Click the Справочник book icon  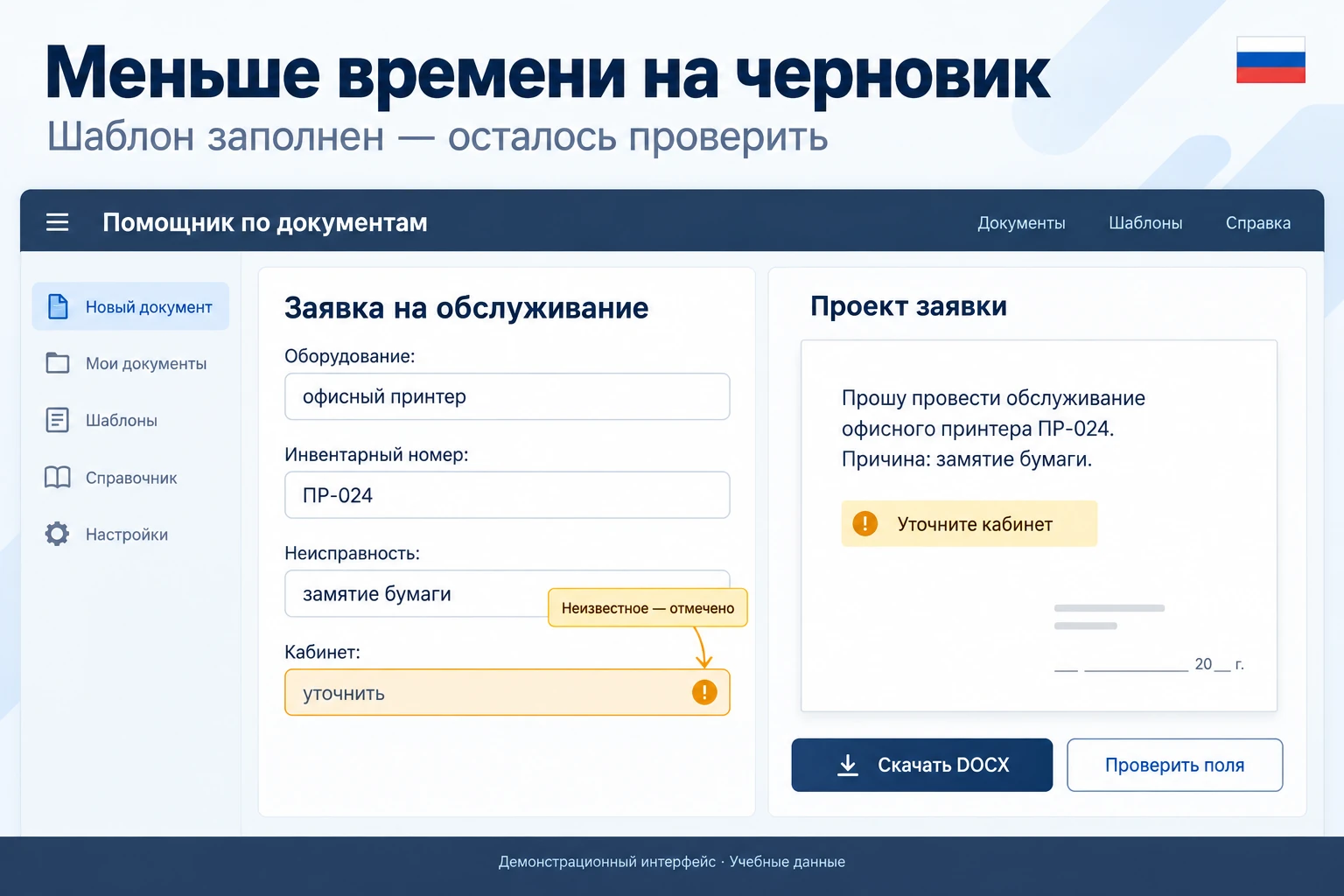58,478
